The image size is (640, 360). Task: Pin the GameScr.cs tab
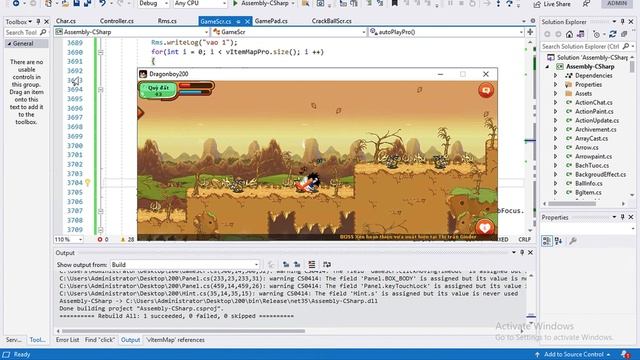click(238, 21)
